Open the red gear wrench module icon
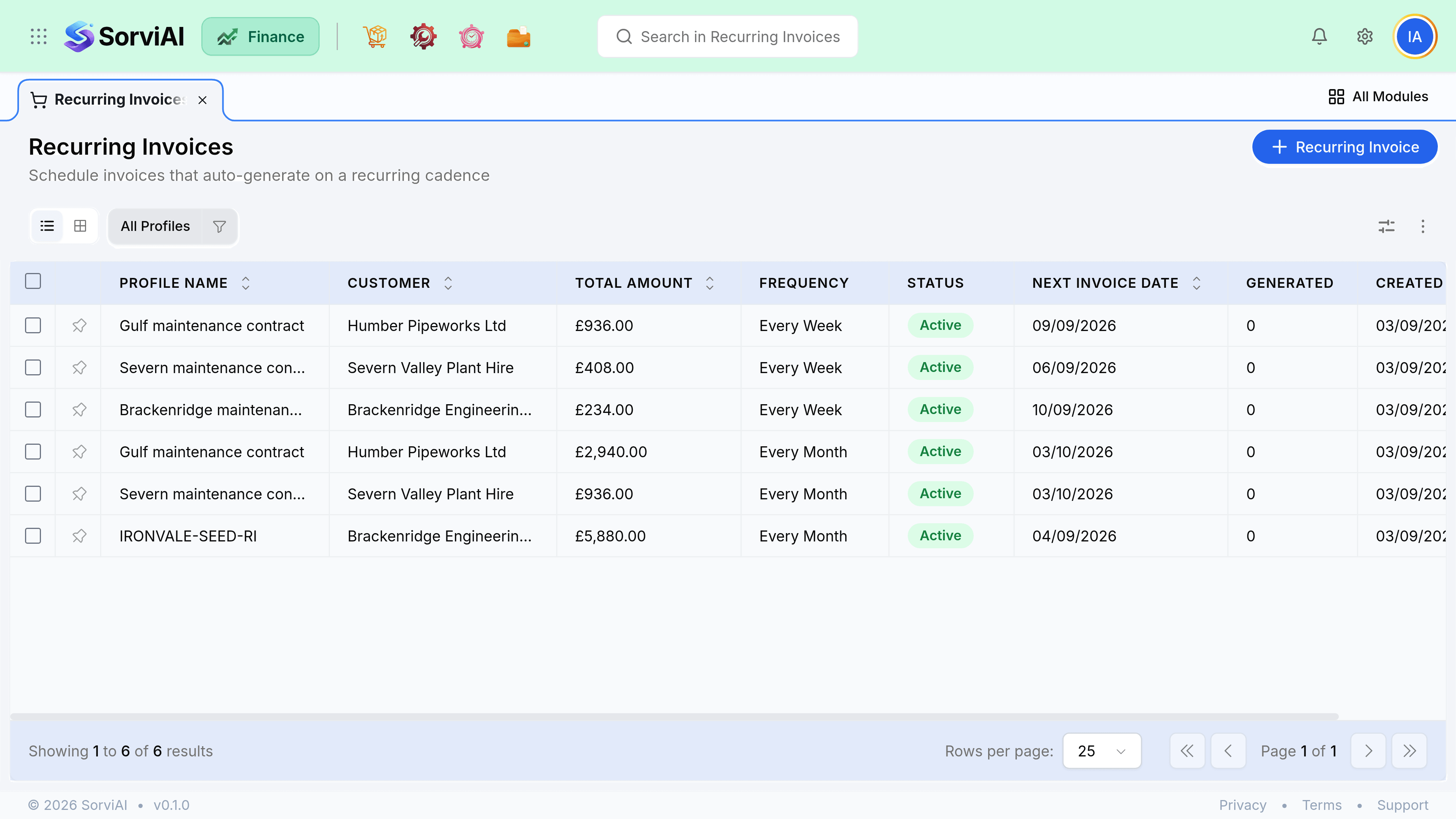This screenshot has height=819, width=1456. click(423, 37)
